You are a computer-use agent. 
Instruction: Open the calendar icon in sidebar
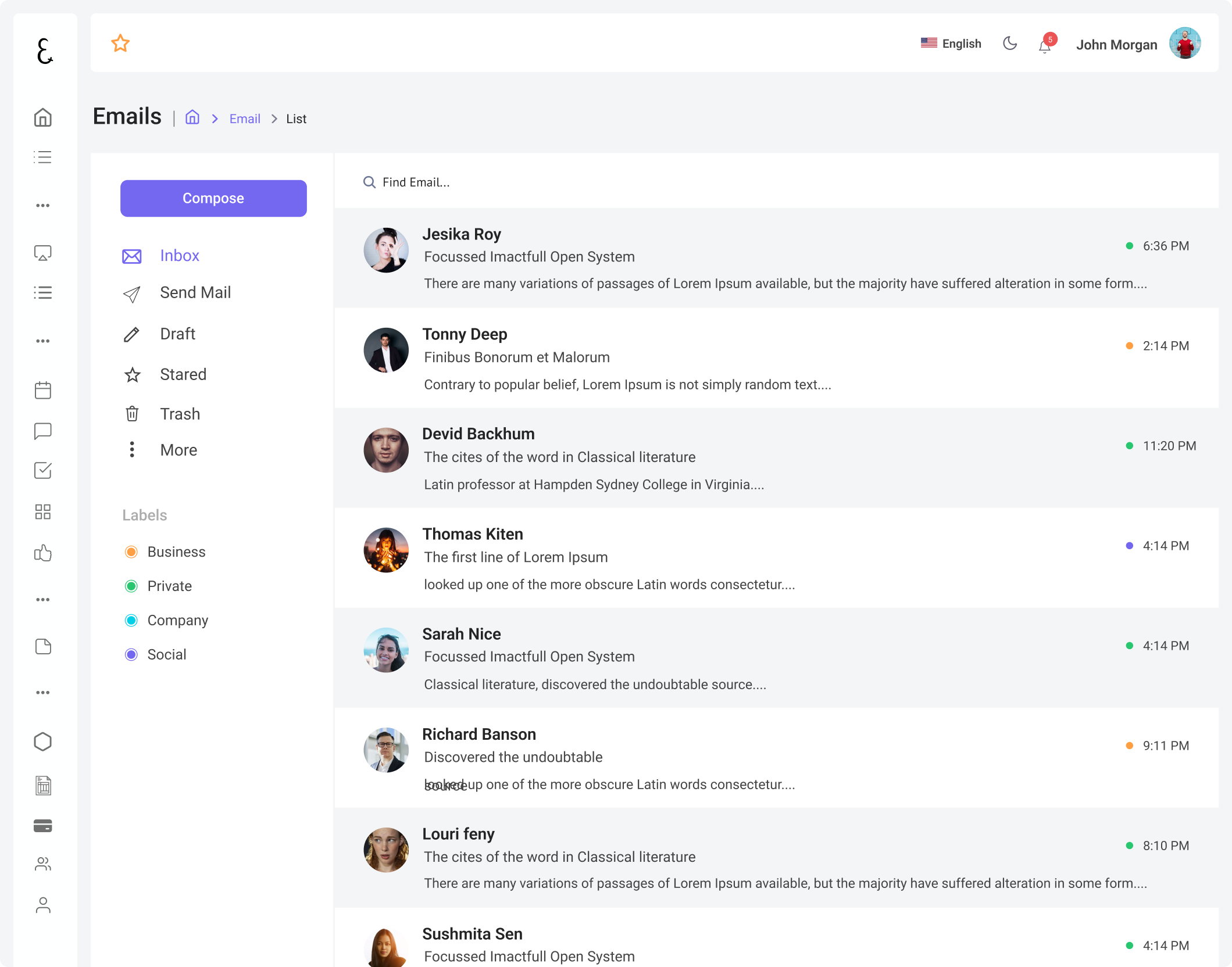[x=43, y=390]
